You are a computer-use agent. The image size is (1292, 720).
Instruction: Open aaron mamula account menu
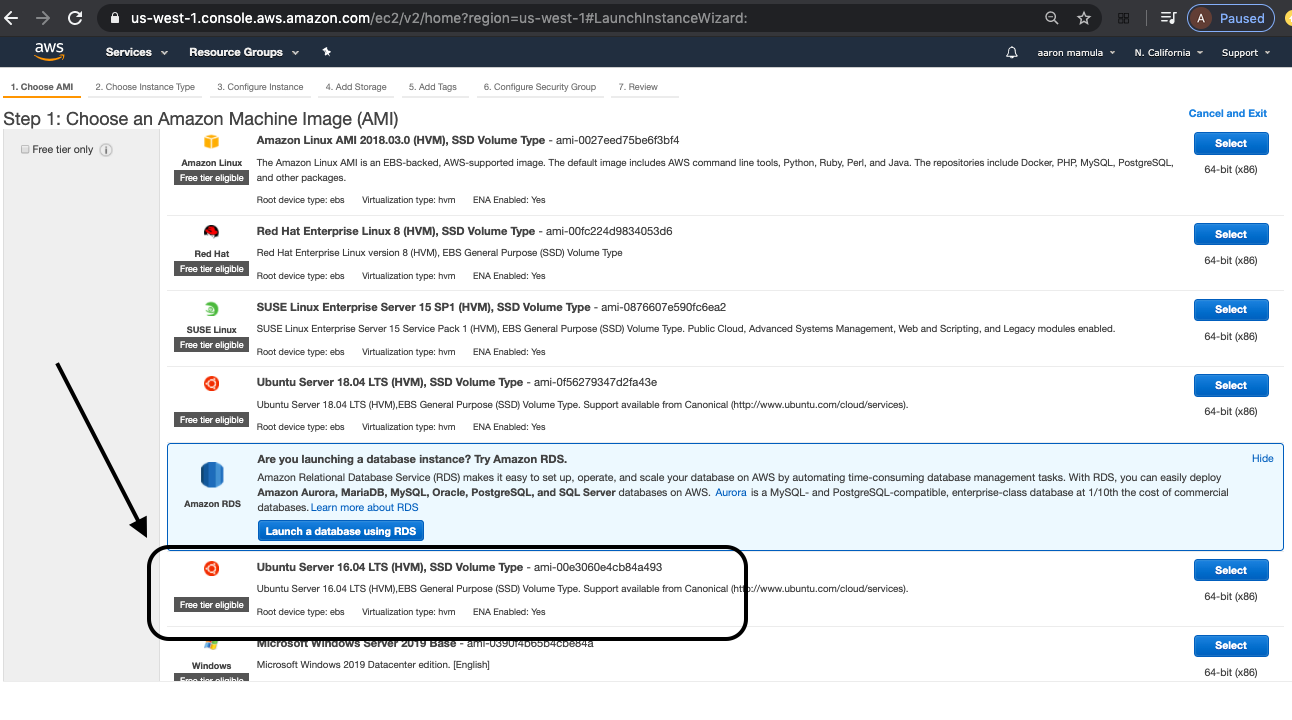tap(1076, 52)
